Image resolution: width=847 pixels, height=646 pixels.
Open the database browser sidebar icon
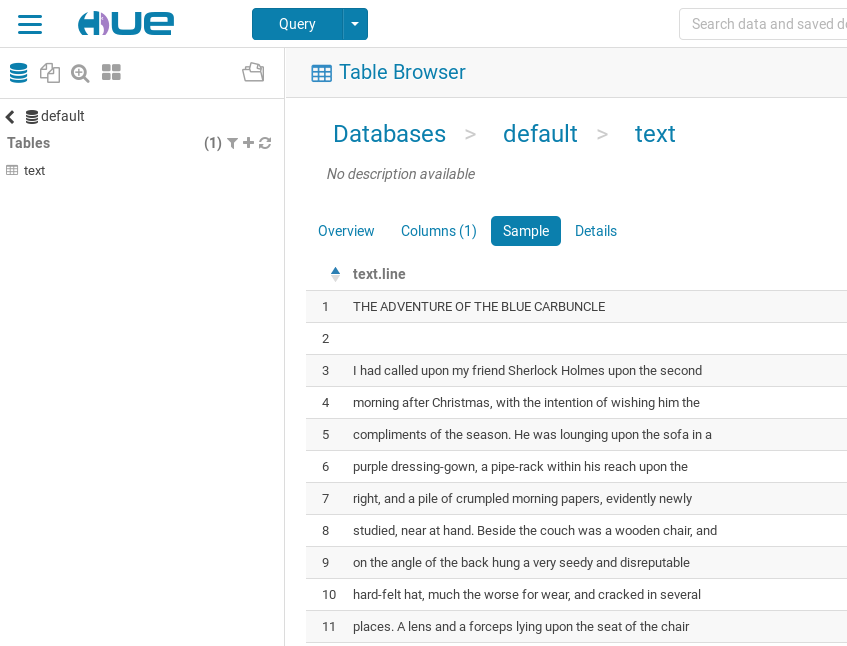click(18, 72)
